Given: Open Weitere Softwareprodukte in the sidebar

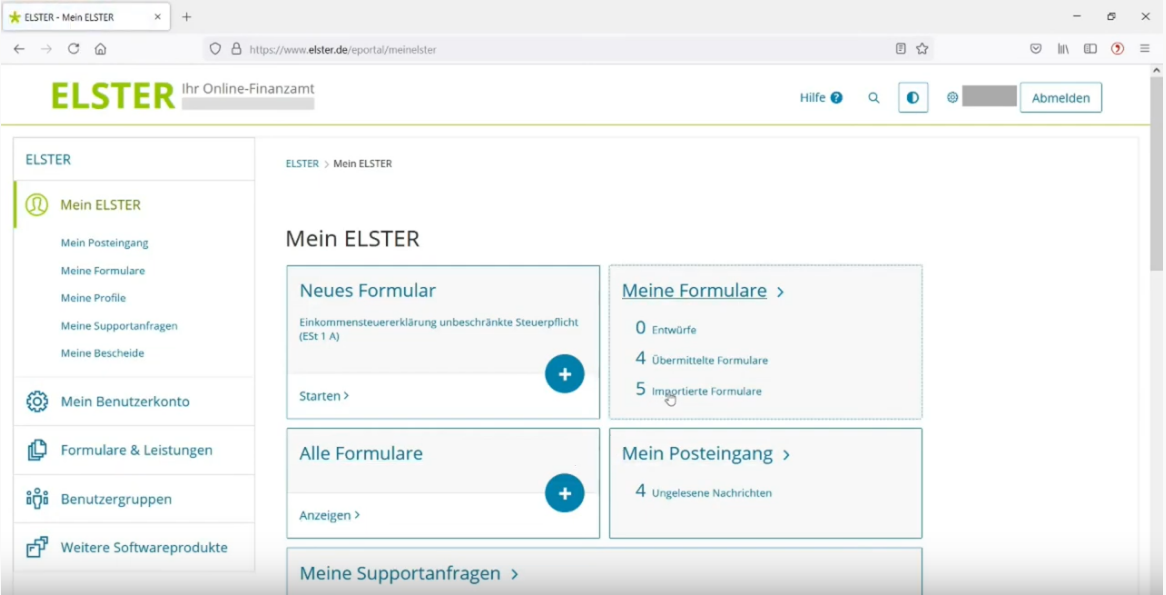Looking at the screenshot, I should coord(144,547).
